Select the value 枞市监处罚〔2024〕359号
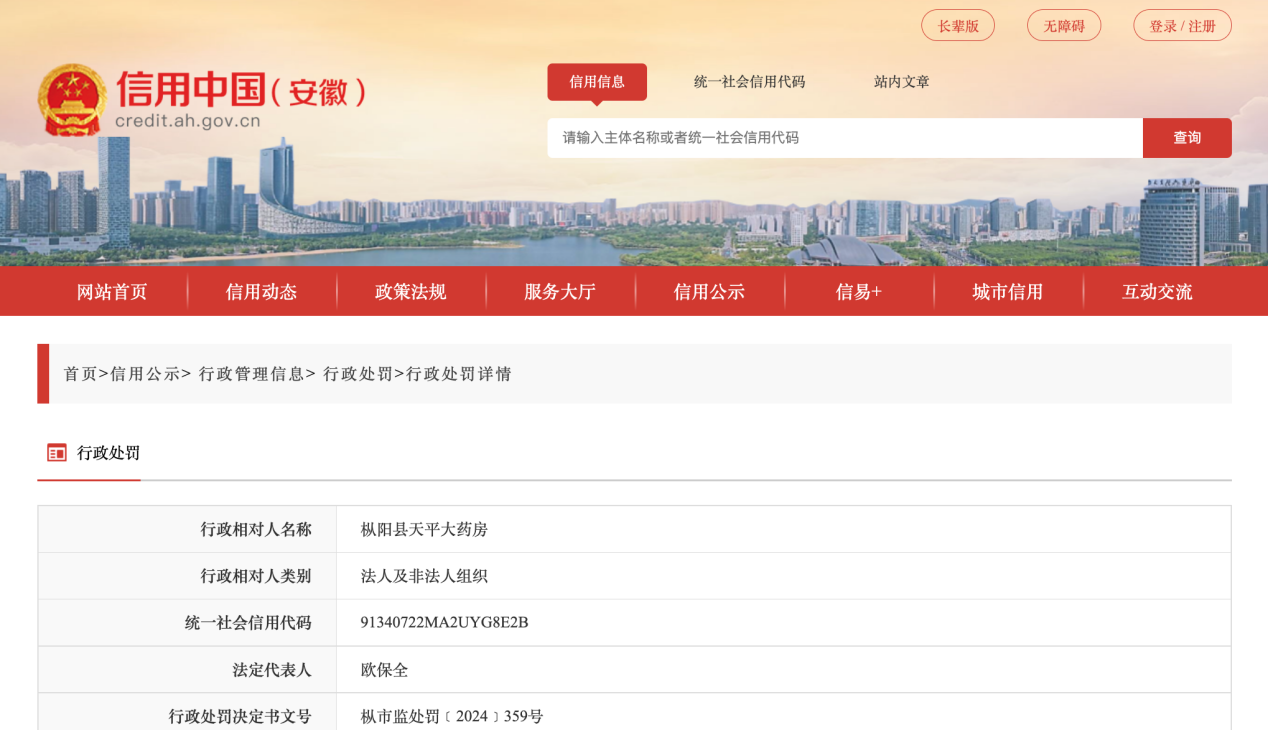Viewport: 1268px width, 730px height. pyautogui.click(x=452, y=717)
